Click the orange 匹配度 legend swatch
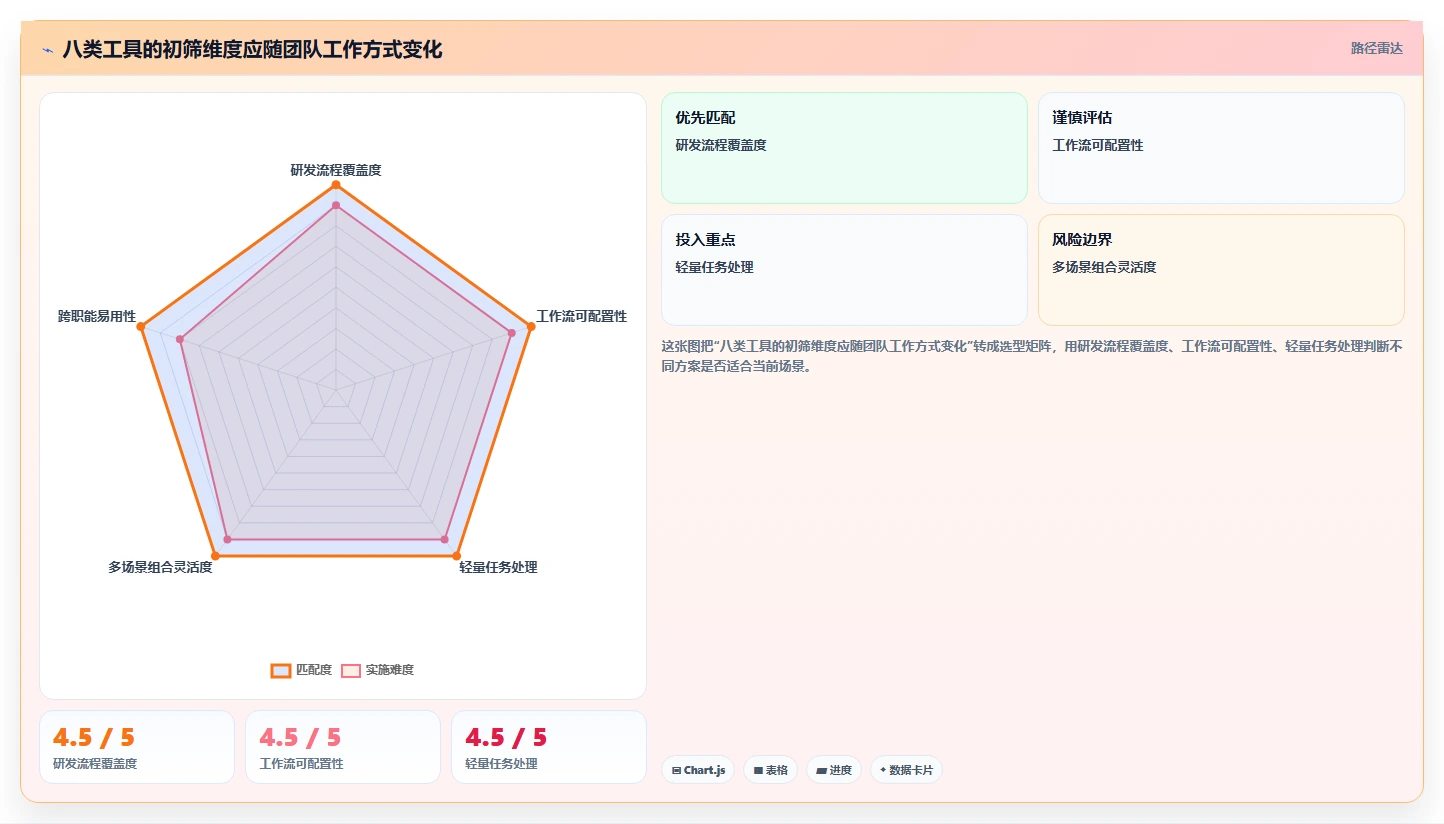The width and height of the screenshot is (1444, 824). [281, 670]
